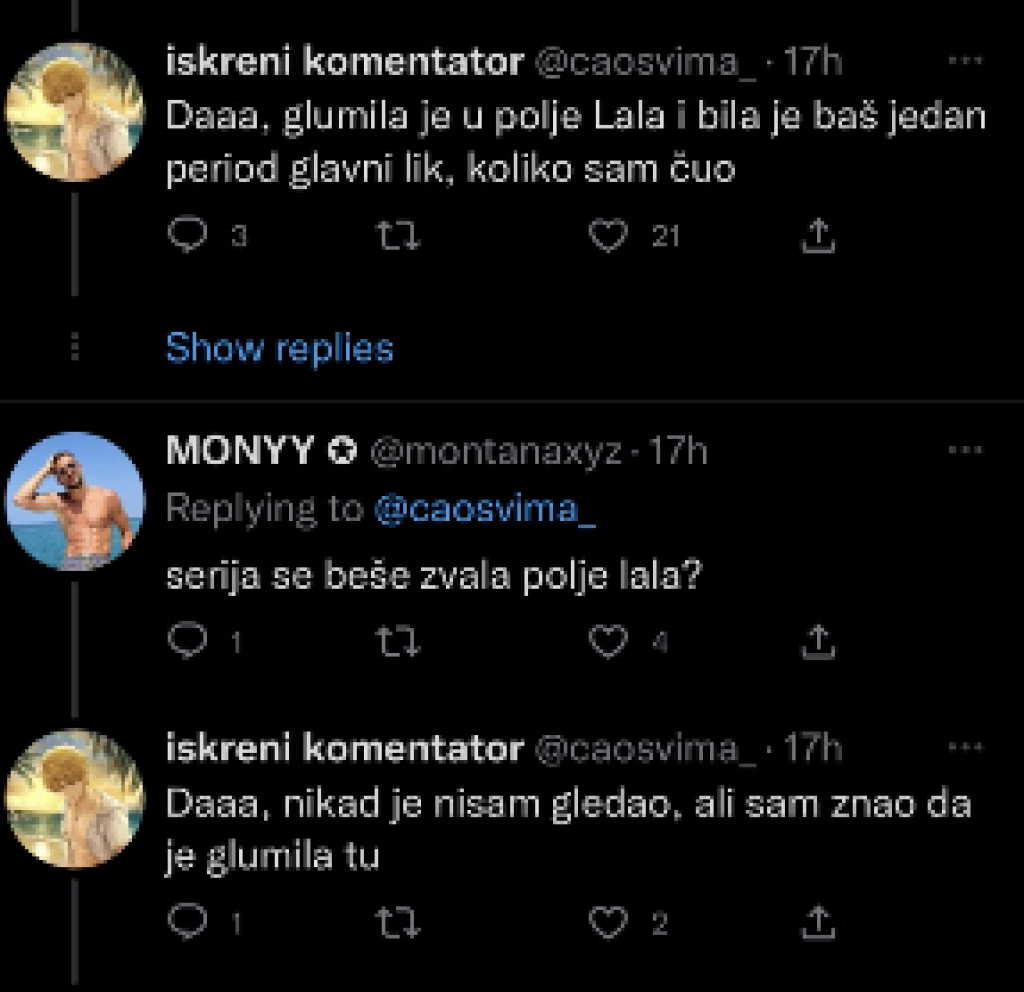Open more options on last tweet
The height and width of the screenshot is (992, 1024).
(964, 749)
